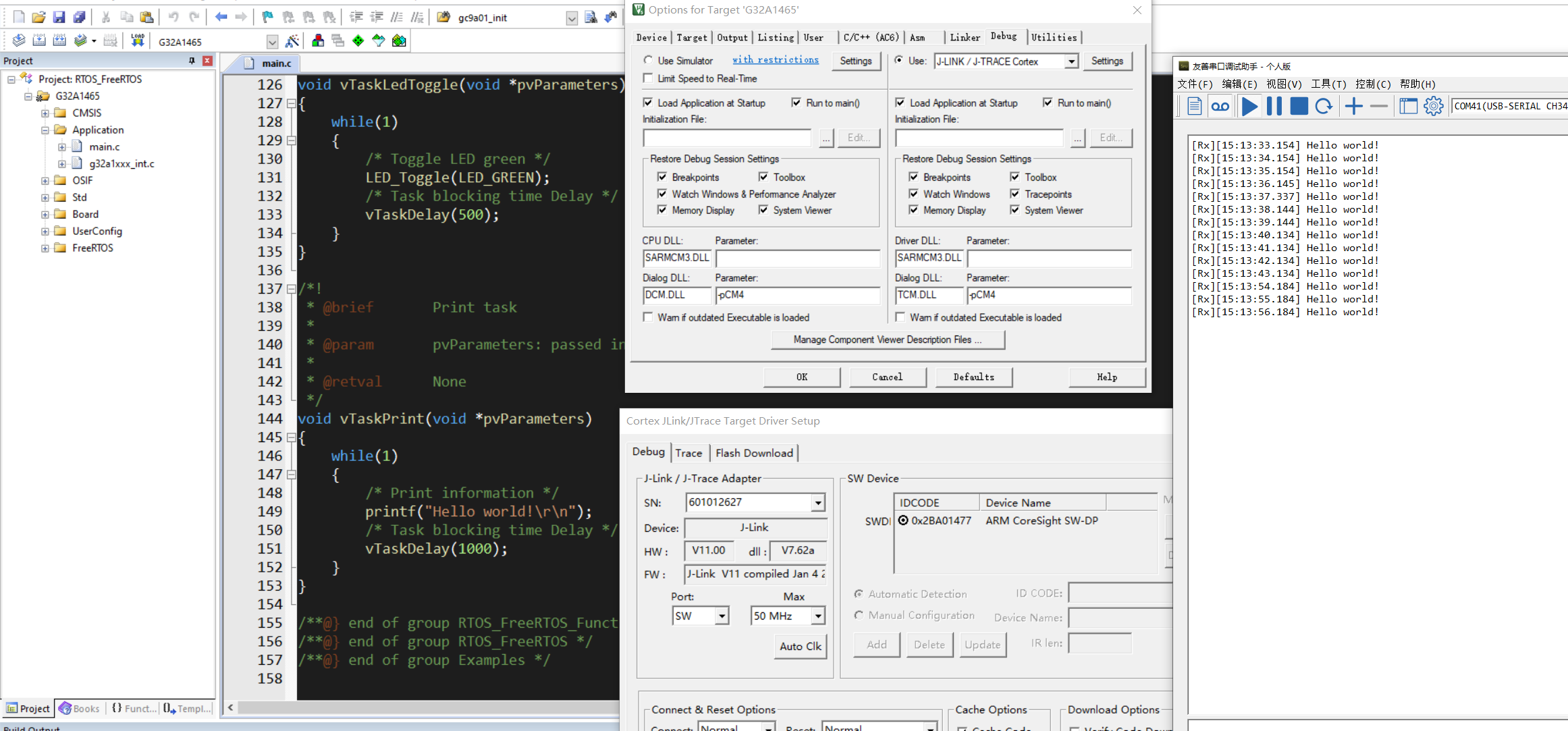The height and width of the screenshot is (731, 1568).
Task: Save all files with the stacked-disks icon
Action: [79, 17]
